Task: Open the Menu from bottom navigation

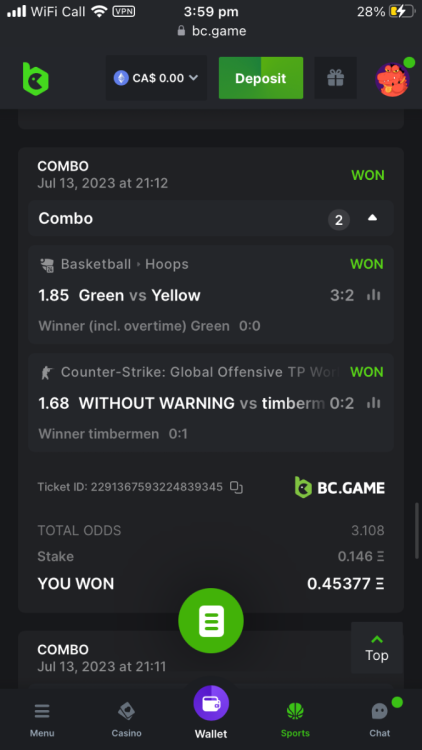Action: tap(42, 719)
